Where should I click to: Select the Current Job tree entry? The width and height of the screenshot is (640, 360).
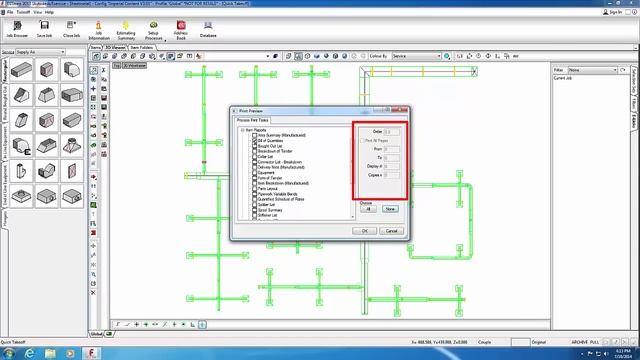tap(563, 78)
